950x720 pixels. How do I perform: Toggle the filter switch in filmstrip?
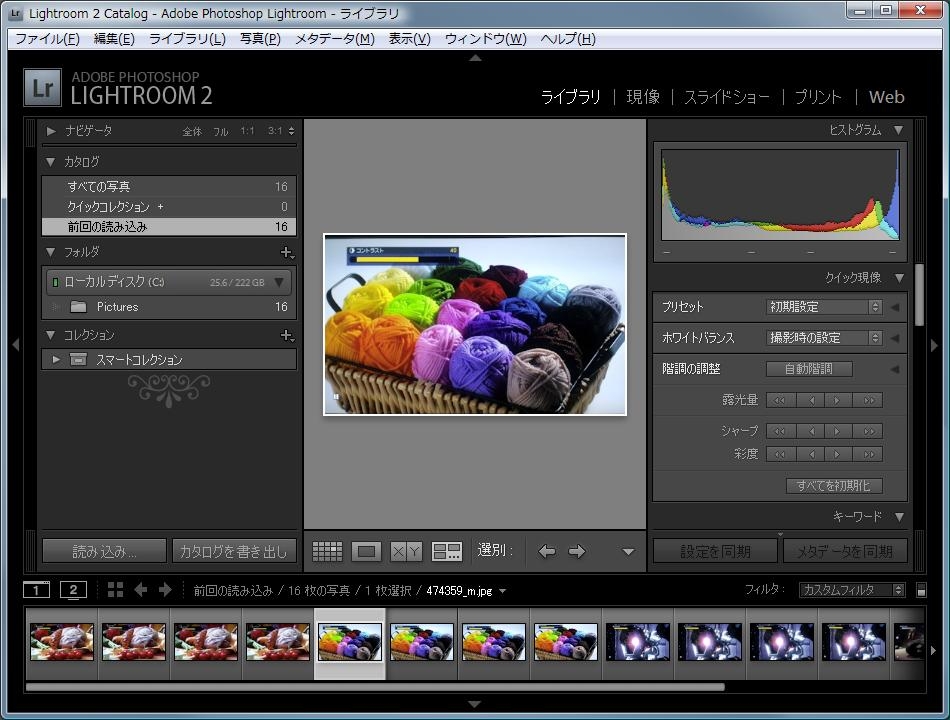pyautogui.click(x=921, y=591)
